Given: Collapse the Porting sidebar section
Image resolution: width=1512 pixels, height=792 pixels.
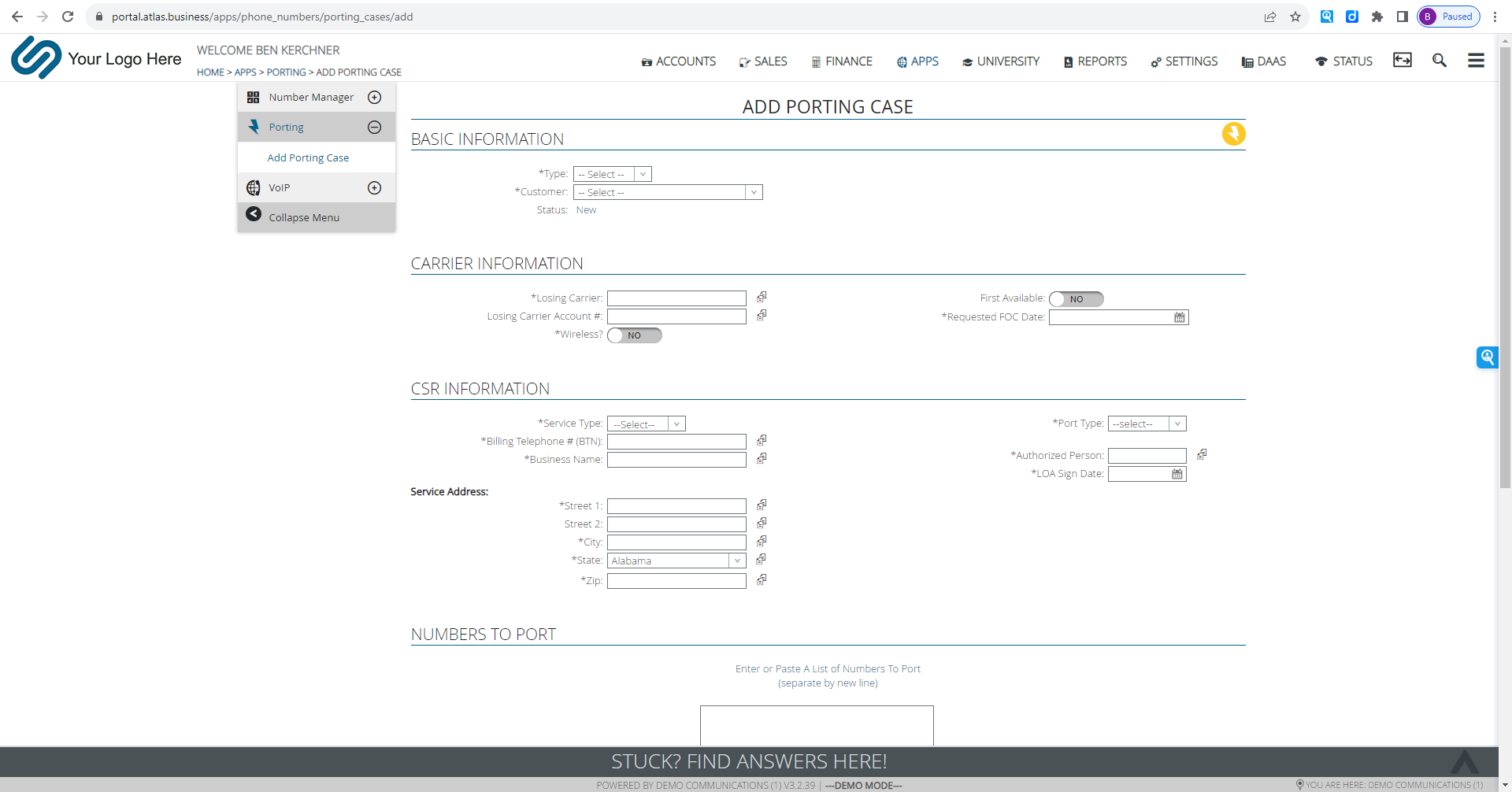Looking at the screenshot, I should coord(375,128).
